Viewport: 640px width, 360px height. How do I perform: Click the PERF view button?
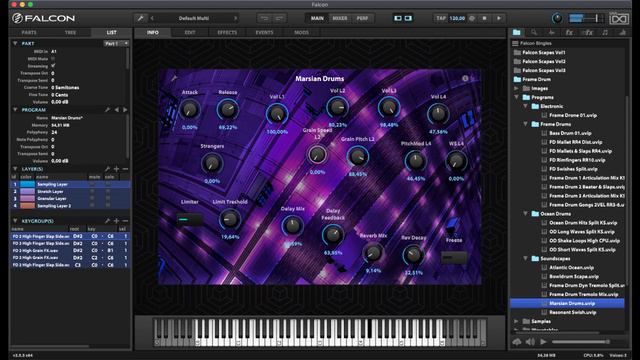pos(362,18)
